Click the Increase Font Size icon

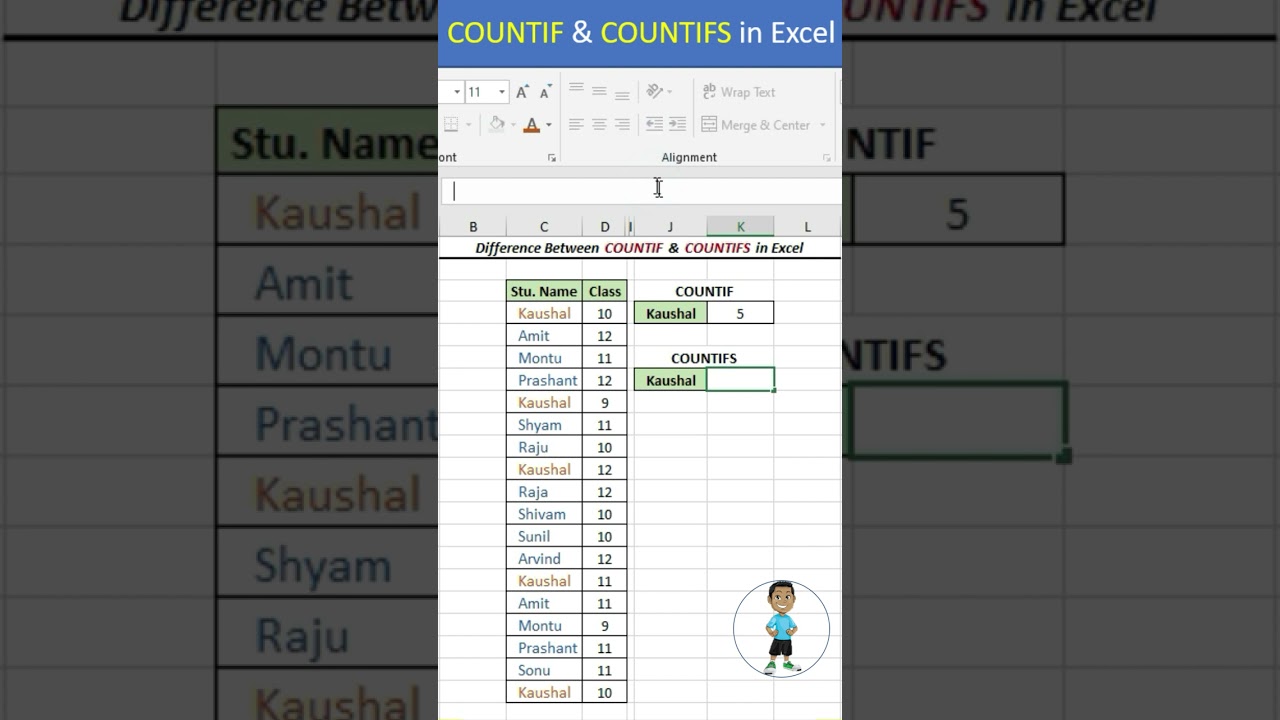[522, 92]
